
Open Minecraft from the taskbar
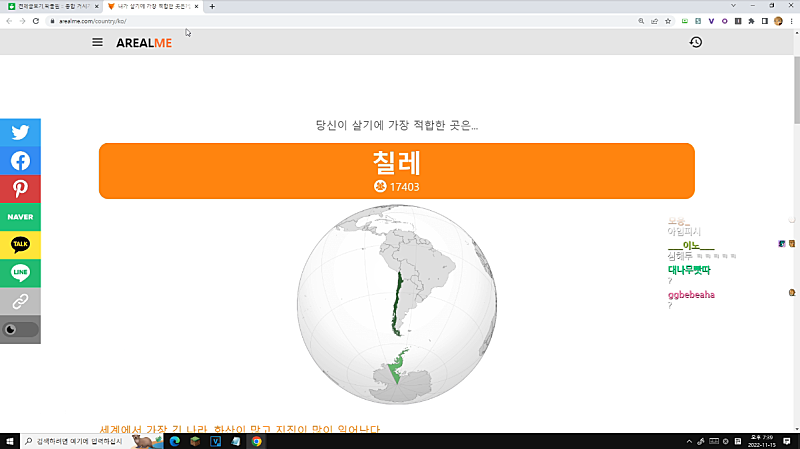pos(195,441)
